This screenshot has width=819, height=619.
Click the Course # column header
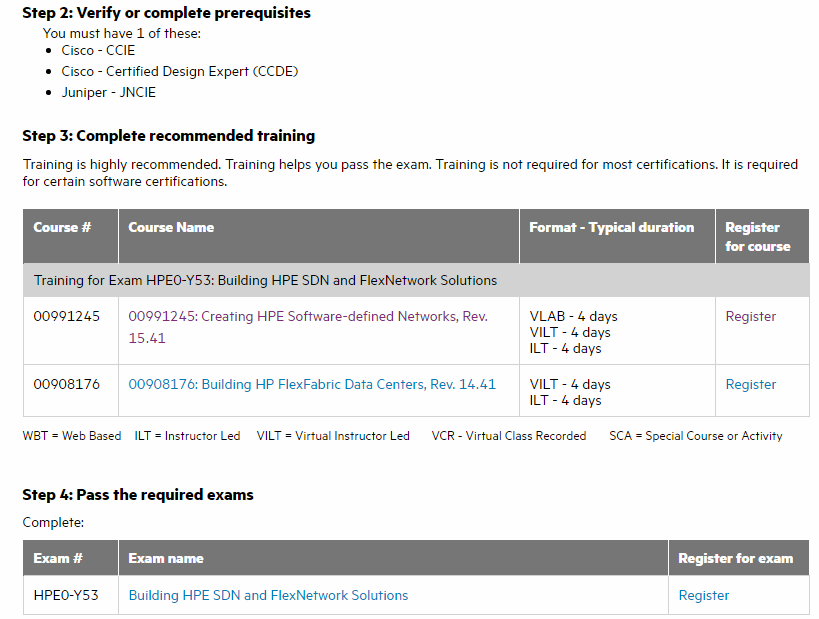point(71,236)
